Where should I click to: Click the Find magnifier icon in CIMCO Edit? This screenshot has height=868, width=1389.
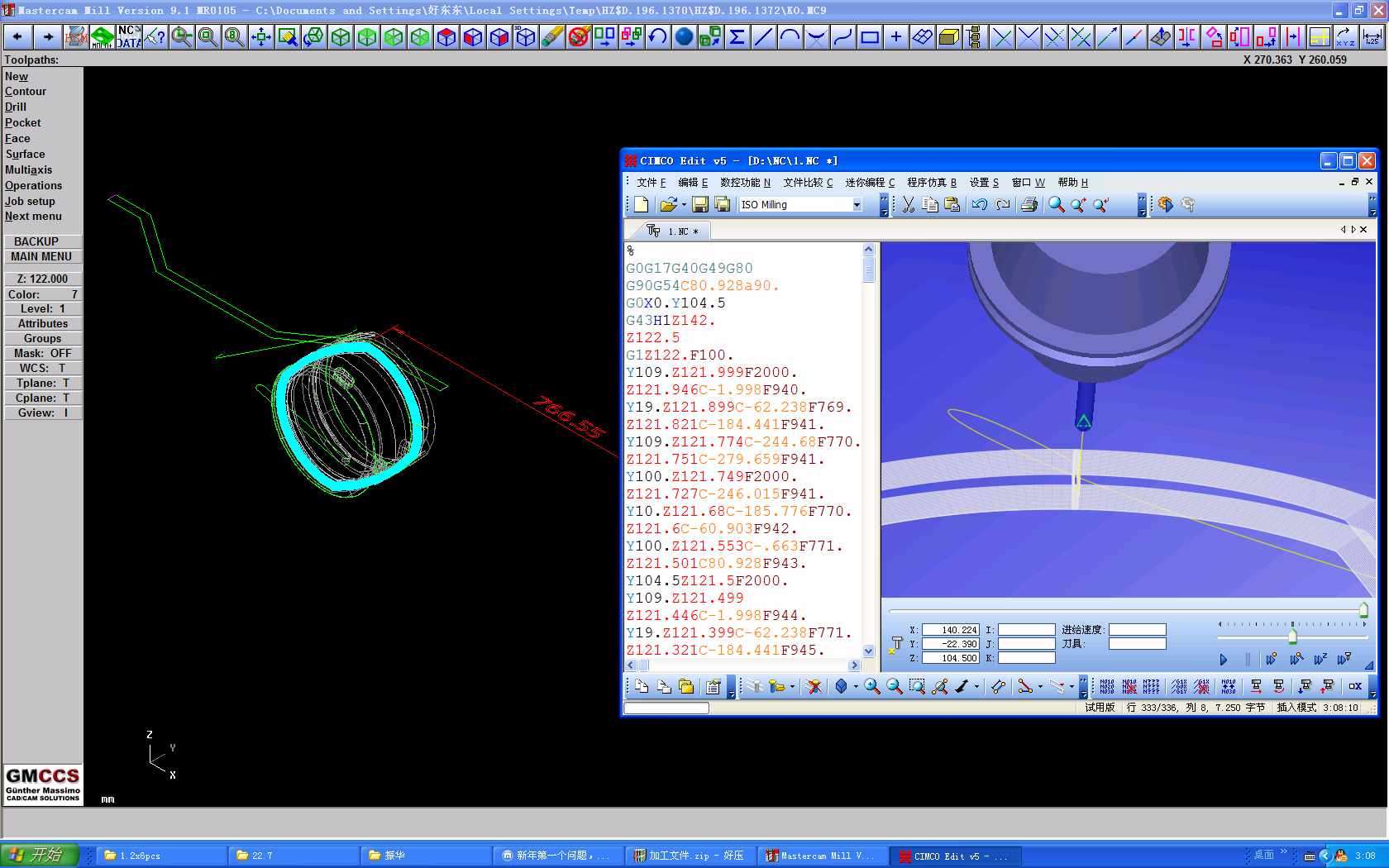click(x=1057, y=204)
